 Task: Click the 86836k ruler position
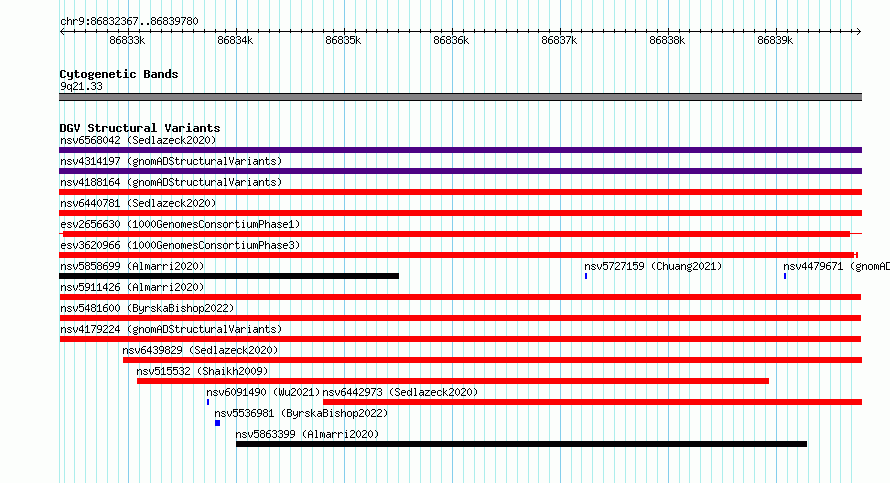click(451, 40)
